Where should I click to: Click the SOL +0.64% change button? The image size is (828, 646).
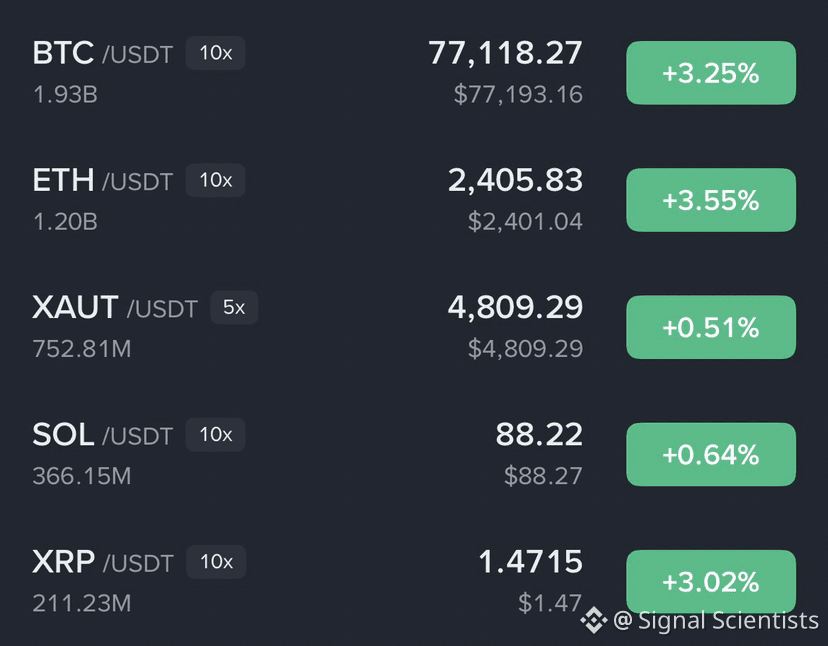(711, 454)
